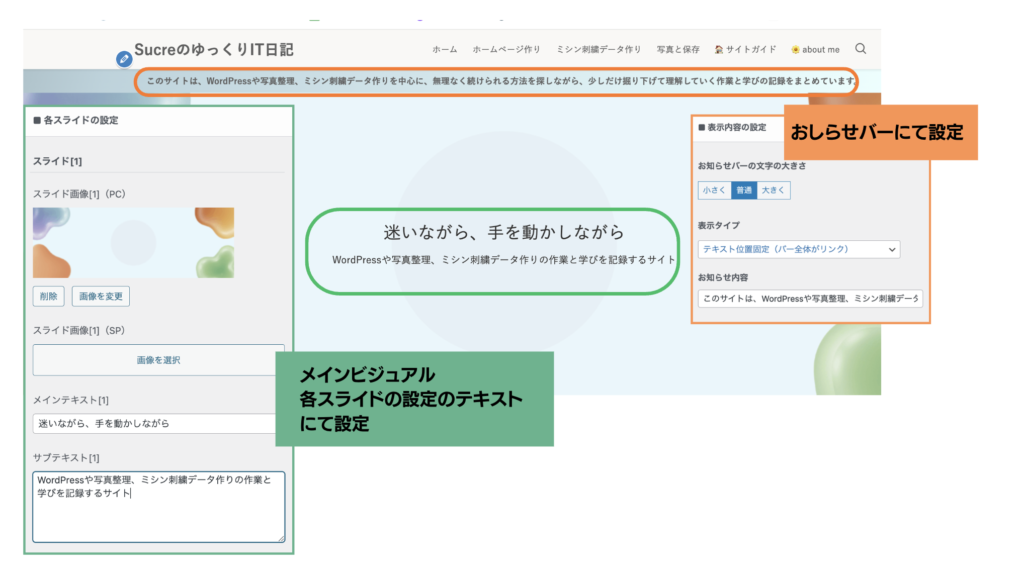Navigate to 写真と保存 menu item
This screenshot has height=583, width=1024.
(x=677, y=50)
